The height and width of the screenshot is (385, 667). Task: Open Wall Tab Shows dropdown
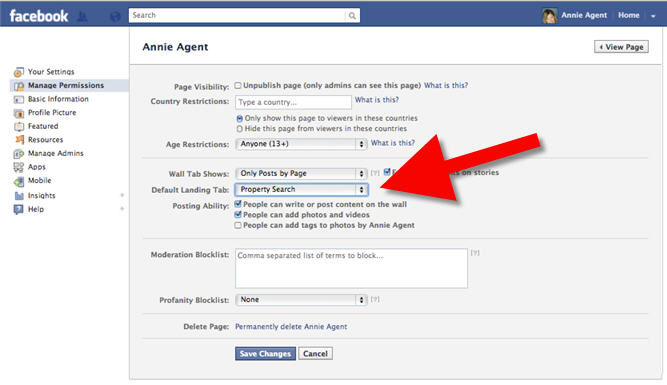coord(301,174)
